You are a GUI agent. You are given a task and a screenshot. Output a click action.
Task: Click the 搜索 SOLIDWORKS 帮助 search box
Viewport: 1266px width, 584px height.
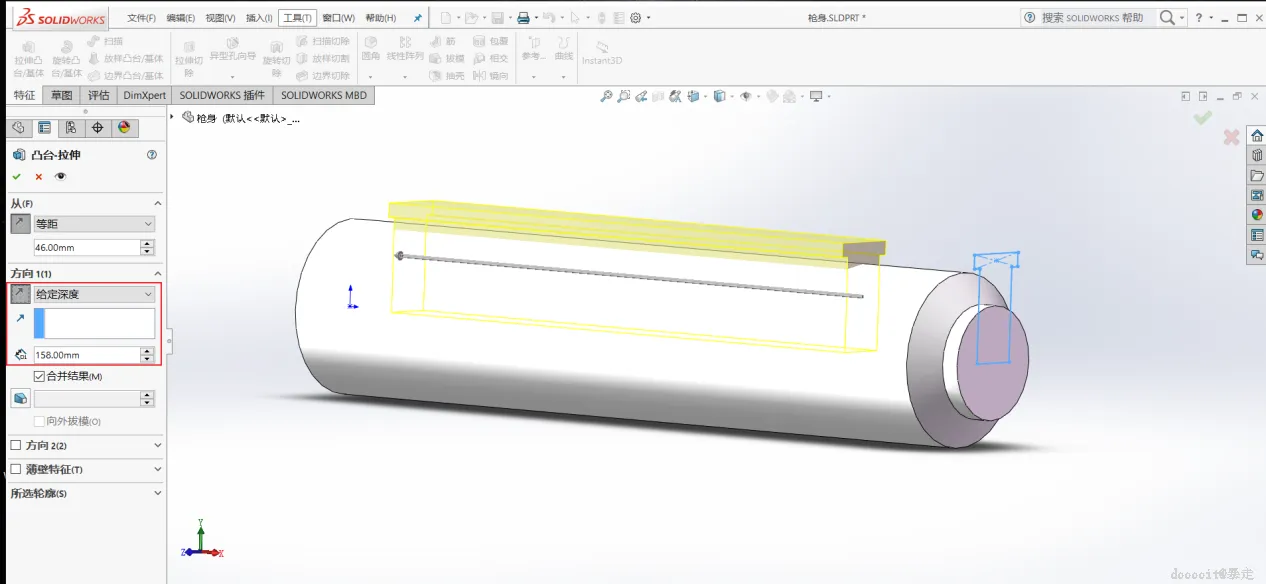pyautogui.click(x=1087, y=18)
